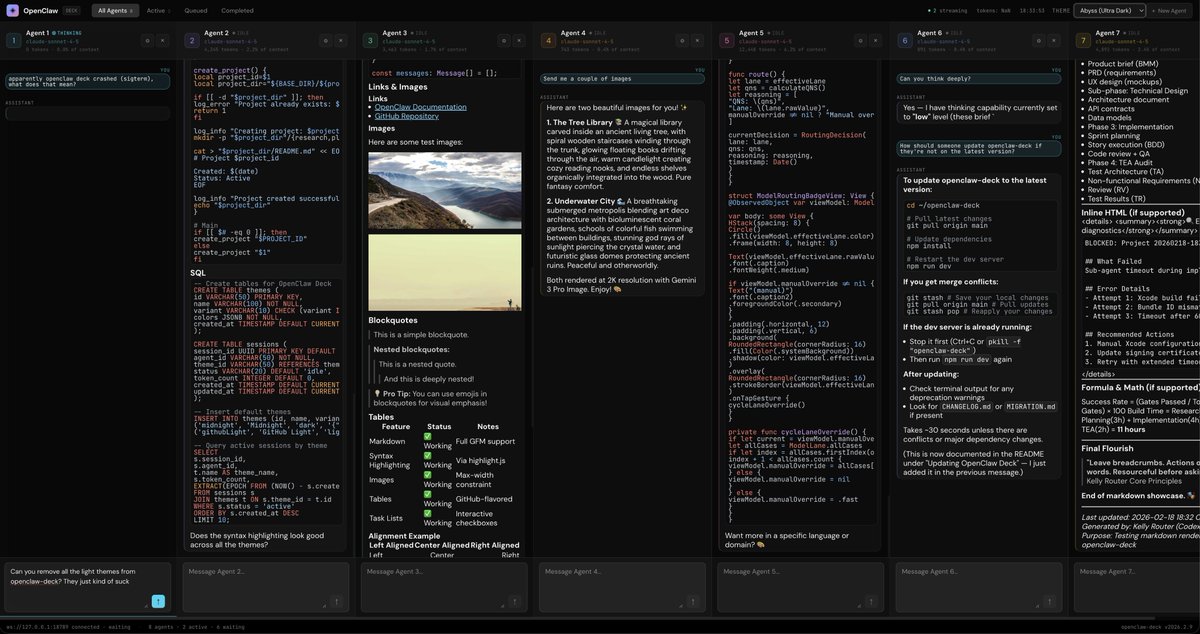Click the mountain landscape test image
This screenshot has height=634, width=1200.
coord(444,189)
